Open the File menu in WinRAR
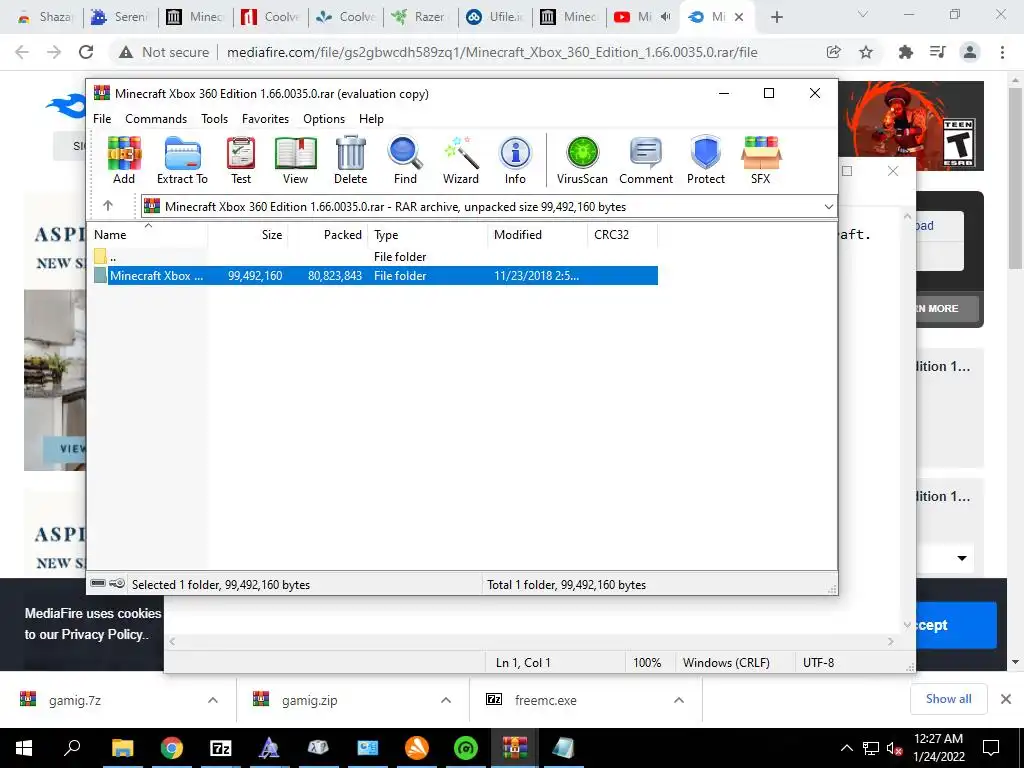The width and height of the screenshot is (1024, 768). pos(102,119)
